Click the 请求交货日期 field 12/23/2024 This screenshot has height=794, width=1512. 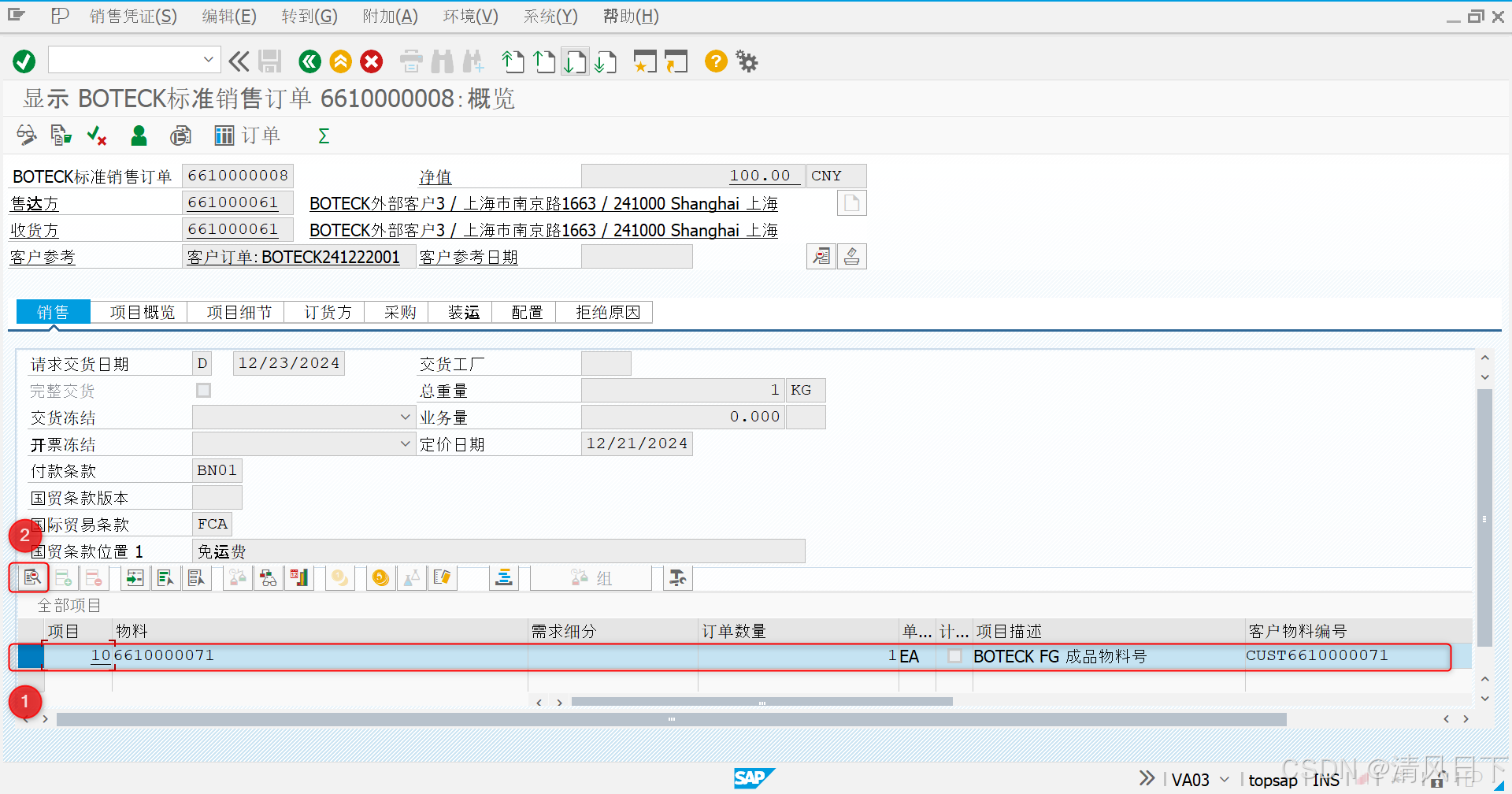[289, 363]
